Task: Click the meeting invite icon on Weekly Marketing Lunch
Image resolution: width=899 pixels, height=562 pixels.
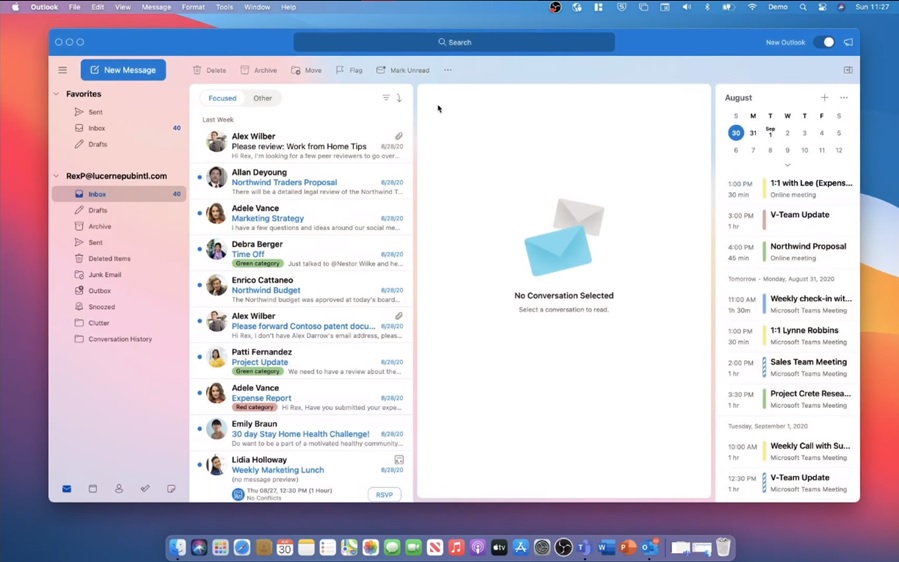Action: 399,459
